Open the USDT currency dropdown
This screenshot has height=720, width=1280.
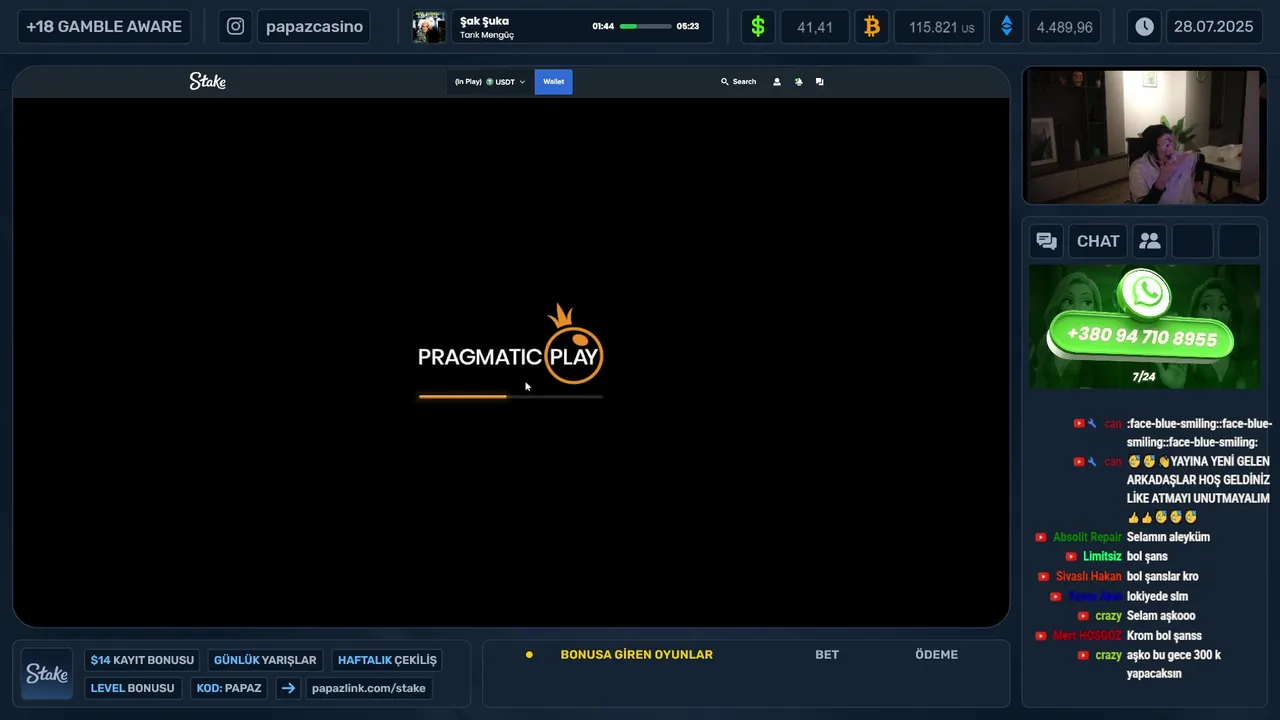tap(505, 82)
